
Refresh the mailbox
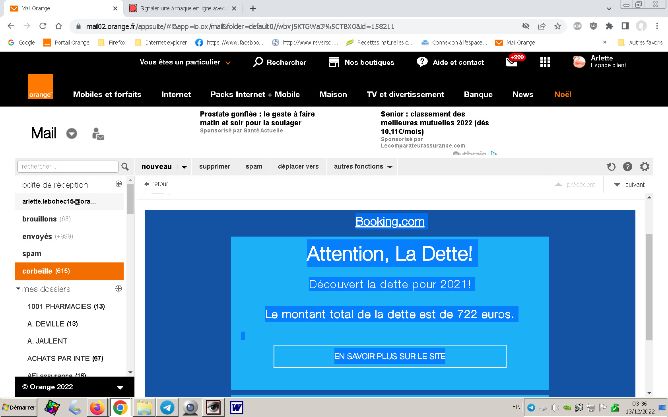pos(611,167)
